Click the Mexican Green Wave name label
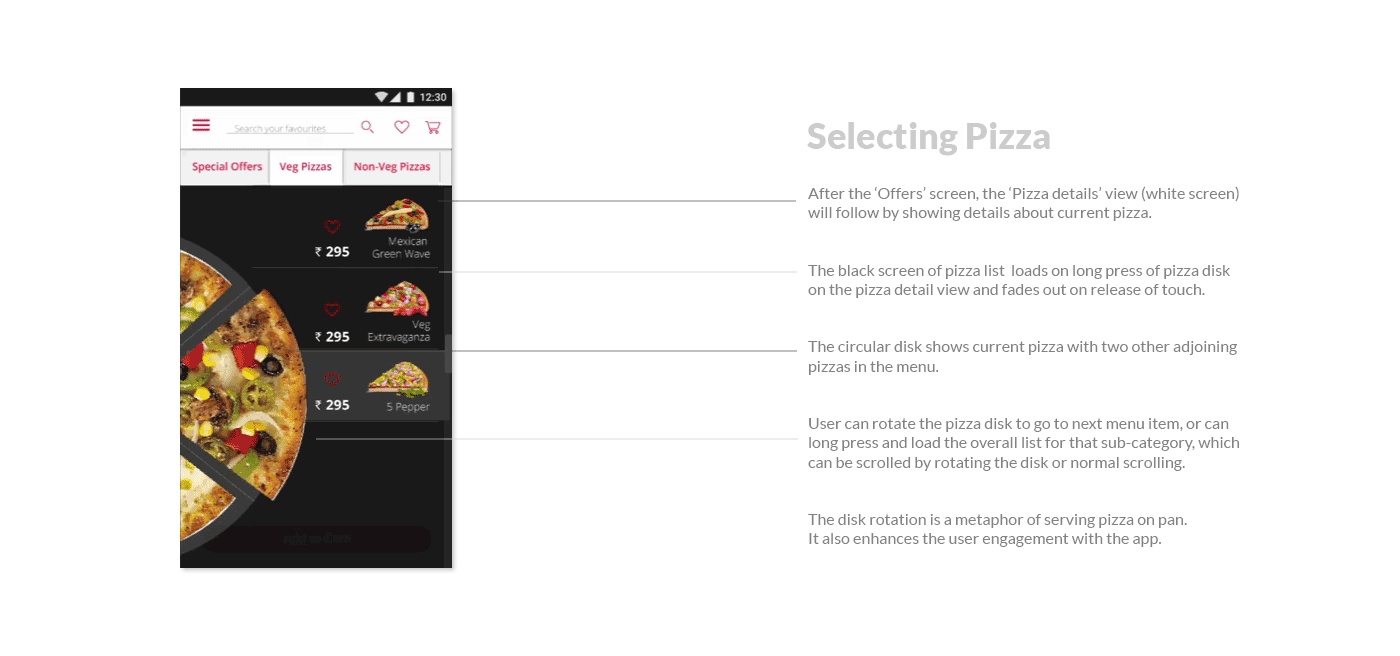 point(400,248)
